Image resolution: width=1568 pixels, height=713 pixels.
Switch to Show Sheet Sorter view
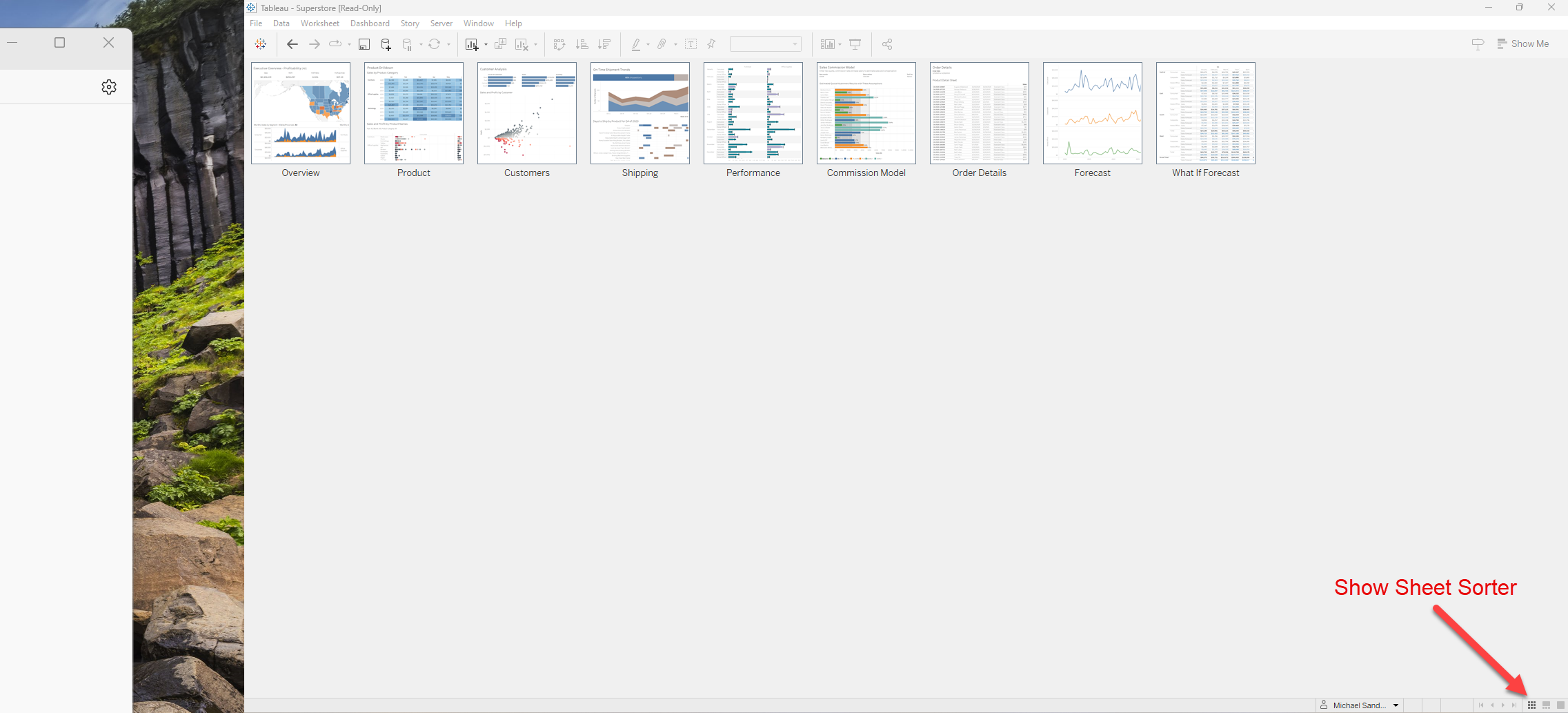click(1531, 705)
